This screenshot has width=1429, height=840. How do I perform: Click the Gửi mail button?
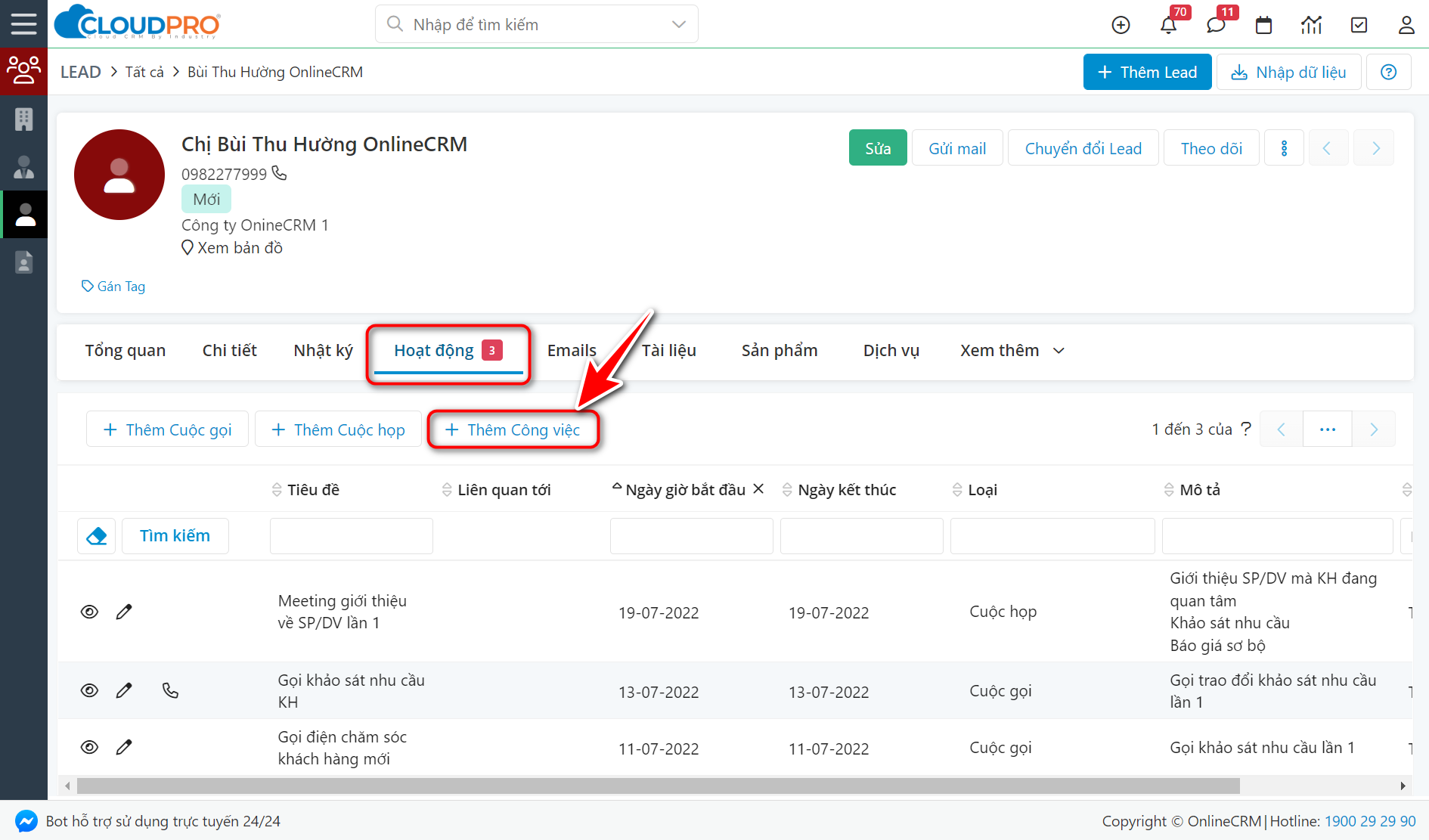click(x=957, y=148)
